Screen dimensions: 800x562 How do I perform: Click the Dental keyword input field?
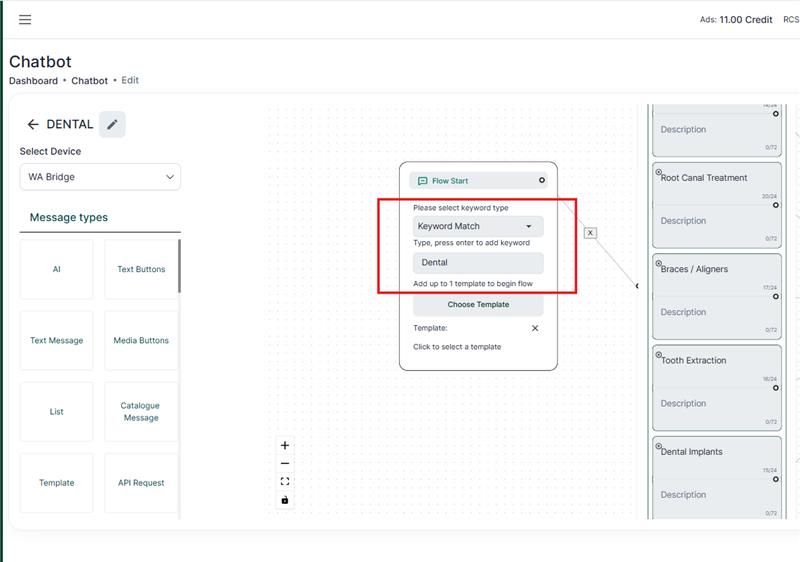coord(478,263)
